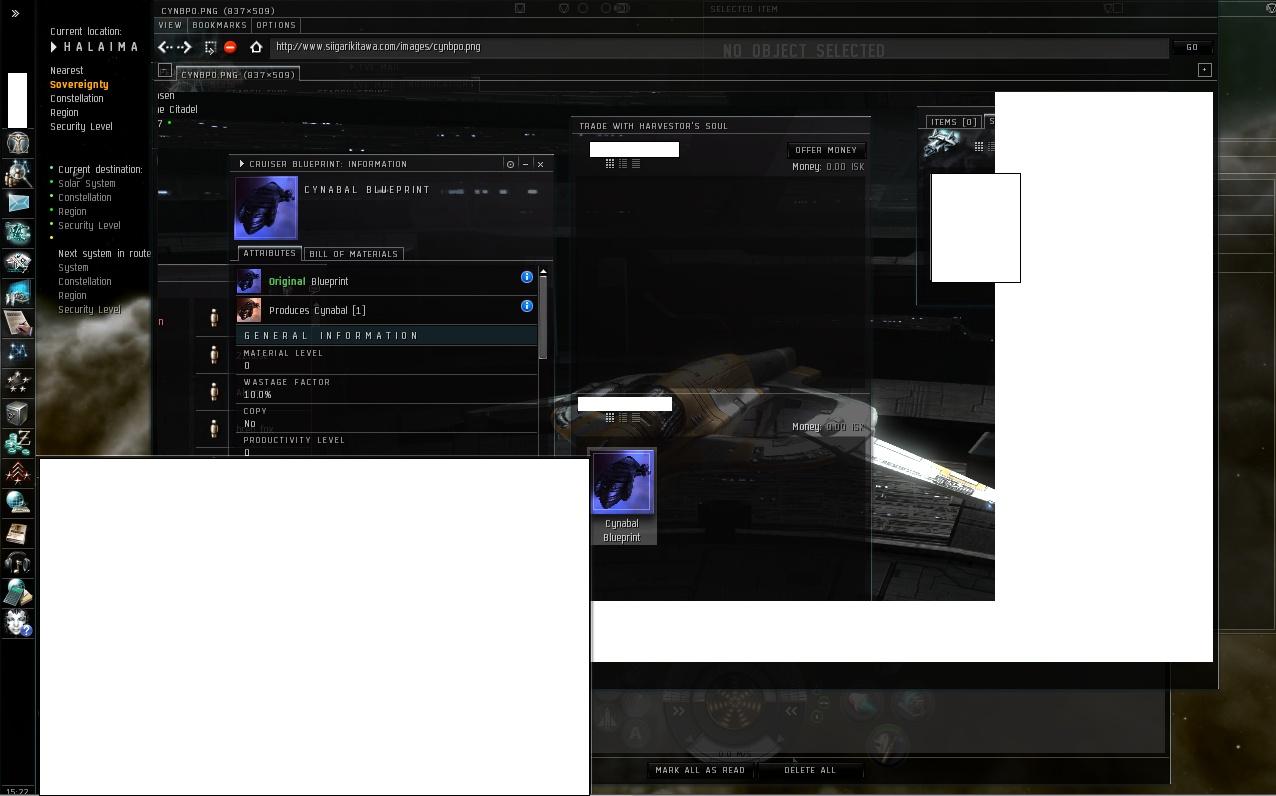
Task: Go to browser home page
Action: click(256, 47)
